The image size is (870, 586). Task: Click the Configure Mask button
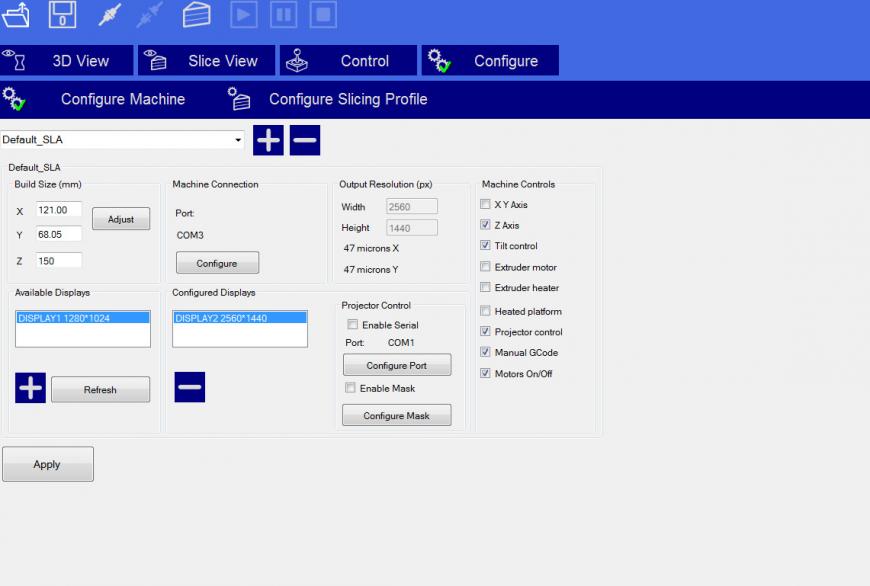pos(396,416)
